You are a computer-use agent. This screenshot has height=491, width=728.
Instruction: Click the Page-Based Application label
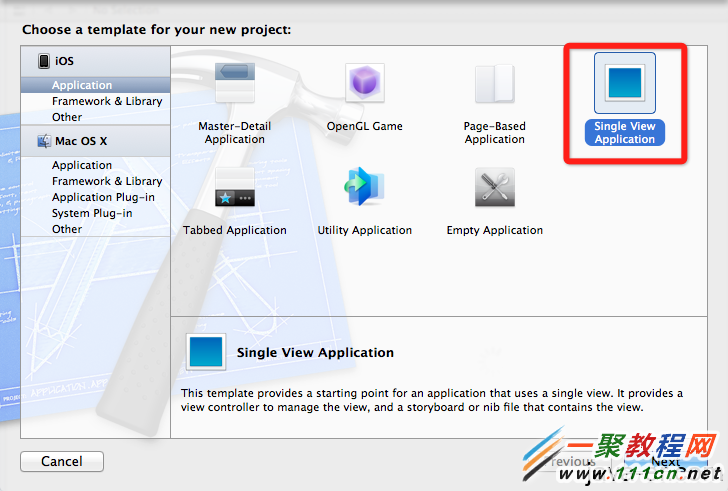[x=495, y=133]
